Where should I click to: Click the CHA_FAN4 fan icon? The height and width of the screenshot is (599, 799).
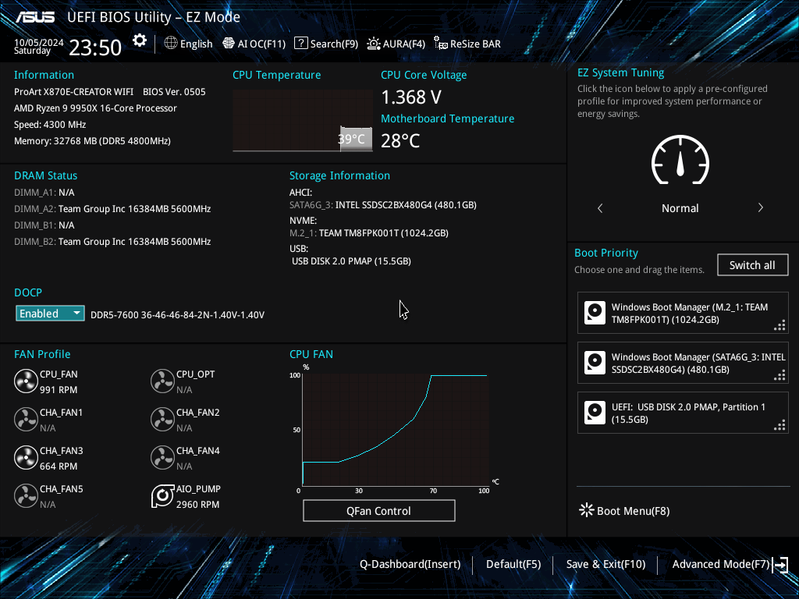[x=163, y=457]
